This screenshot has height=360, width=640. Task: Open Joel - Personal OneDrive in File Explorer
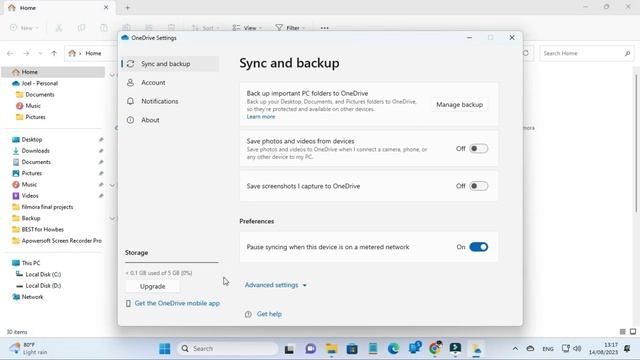(39, 83)
